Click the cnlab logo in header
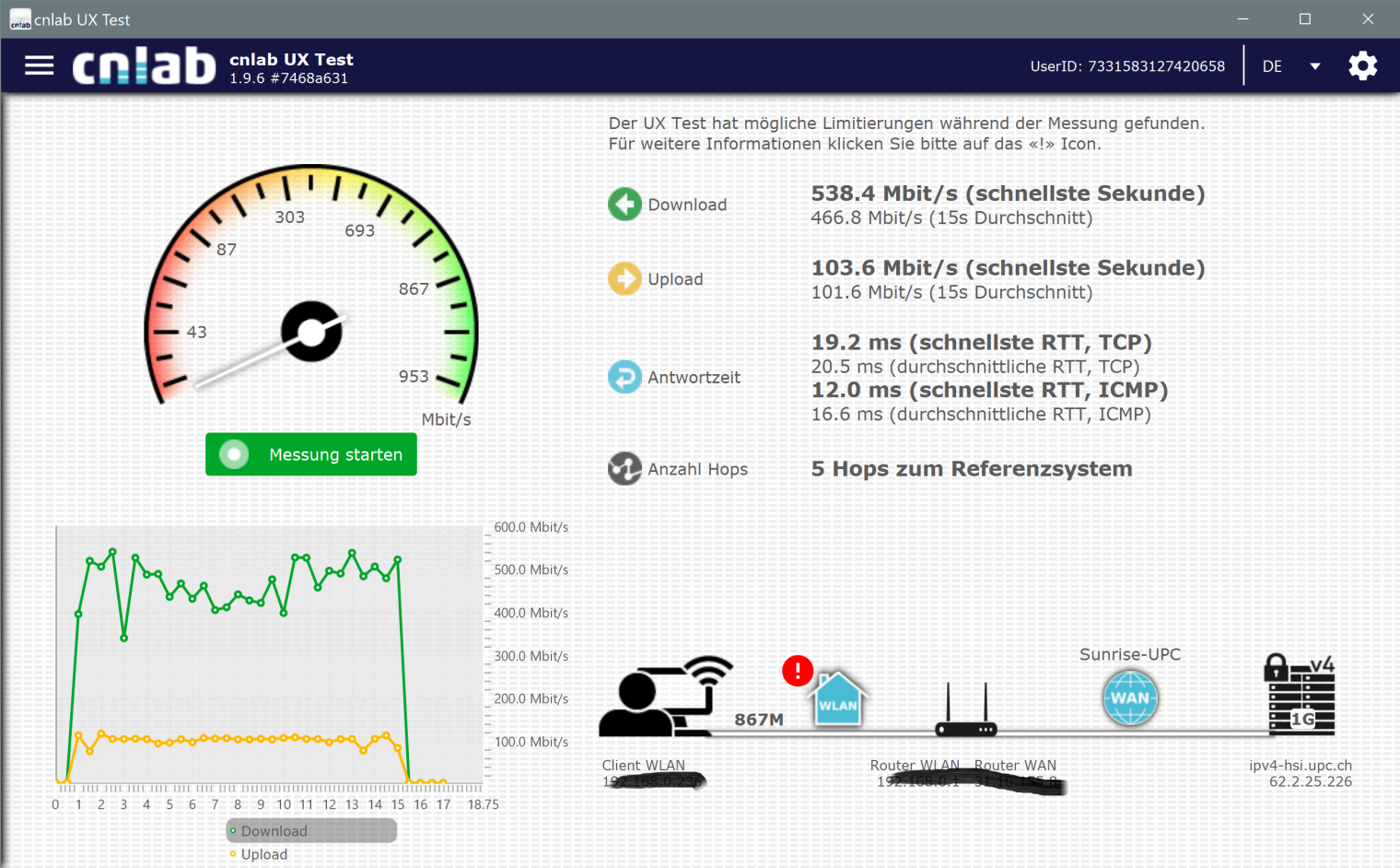Viewport: 1400px width, 868px height. 144,65
